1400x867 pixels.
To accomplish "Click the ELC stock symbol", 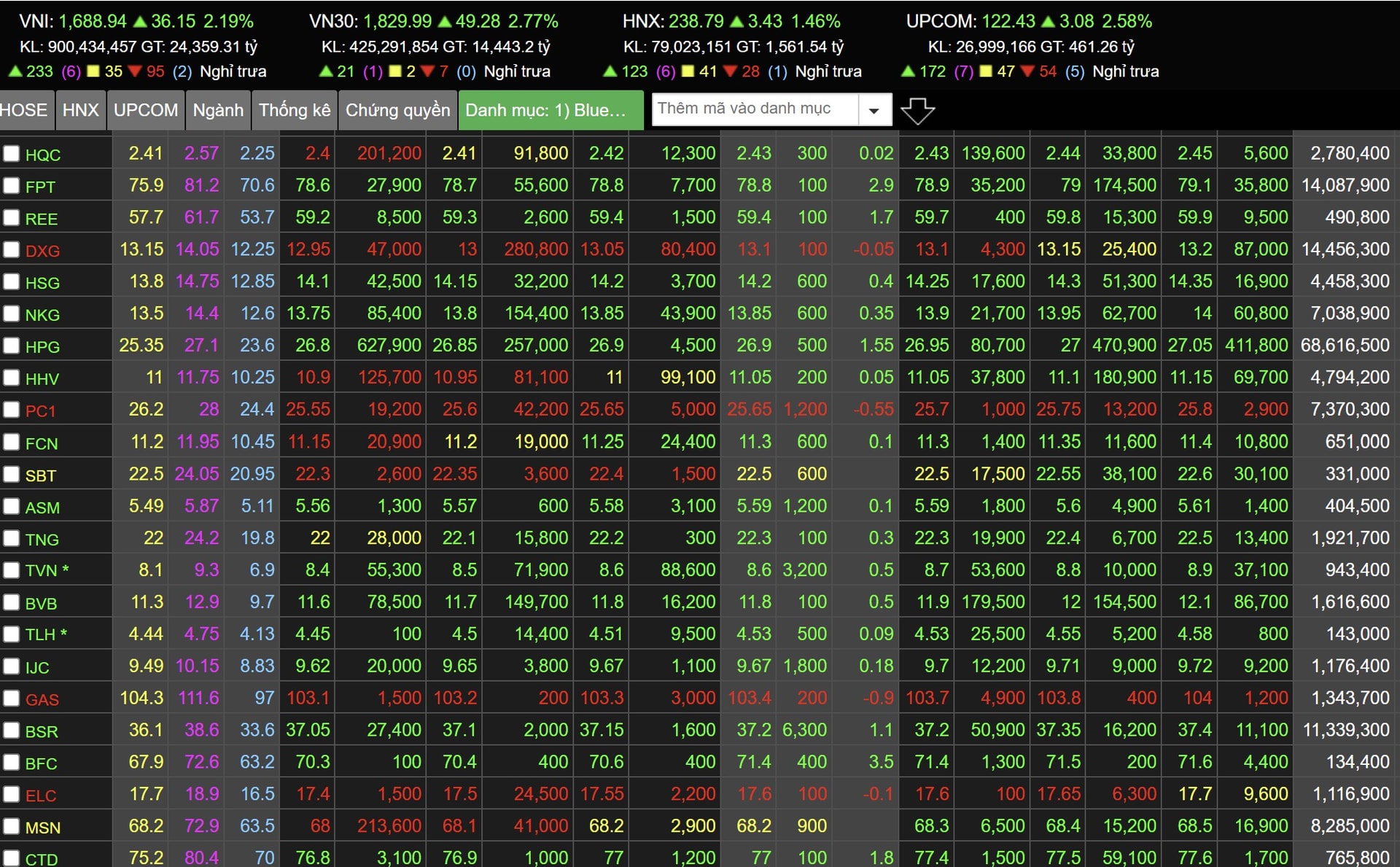I will (41, 796).
